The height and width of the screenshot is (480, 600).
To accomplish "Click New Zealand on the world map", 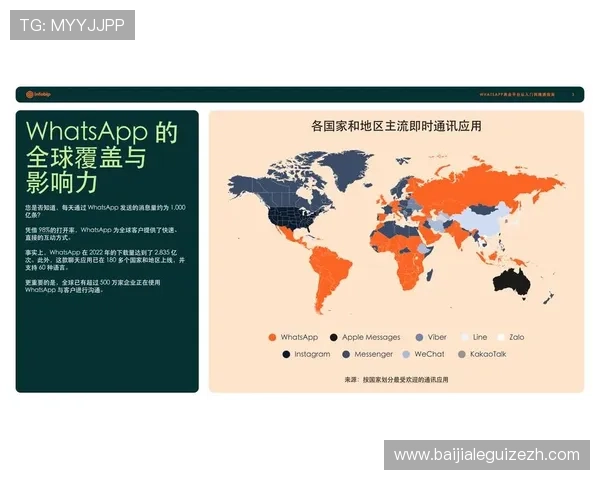I will (x=548, y=298).
